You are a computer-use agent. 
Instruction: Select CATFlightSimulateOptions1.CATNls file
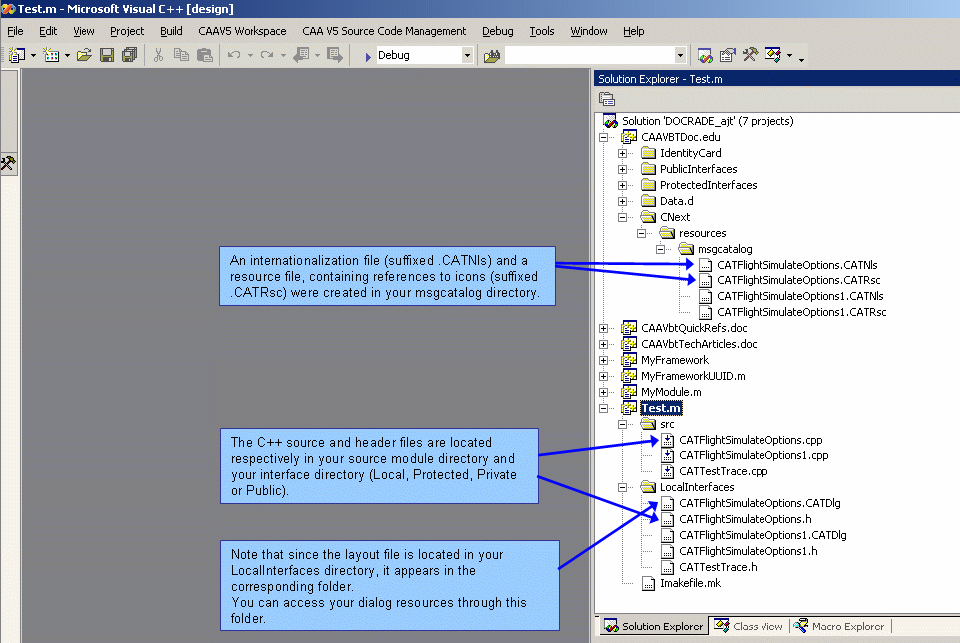pyautogui.click(x=800, y=296)
